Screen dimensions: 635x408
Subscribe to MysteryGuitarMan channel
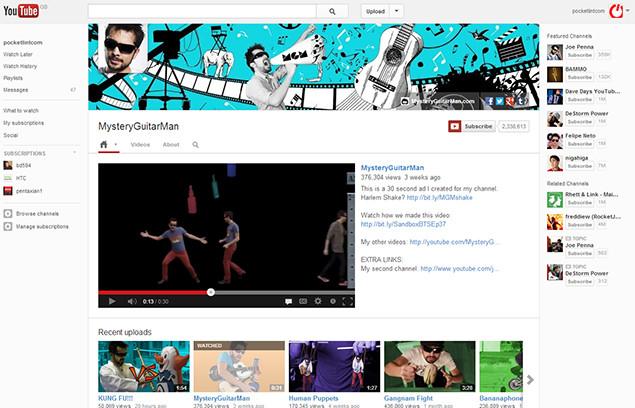471,127
